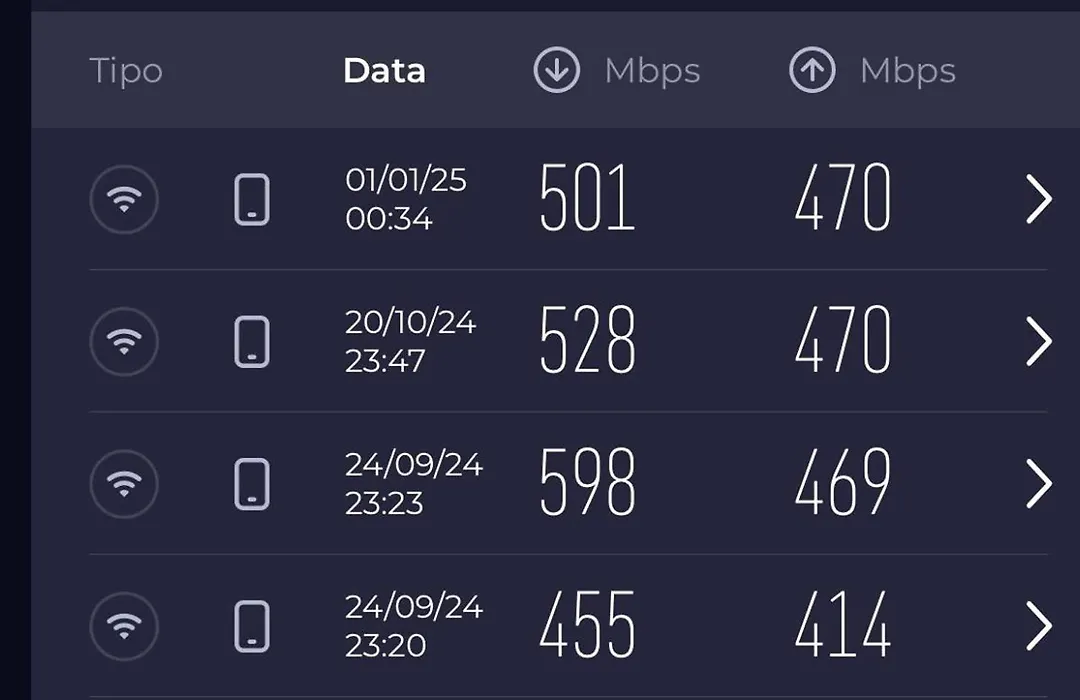Click the Wi-Fi icon for the 01/01/25 test
Viewport: 1080px width, 700px height.
[x=124, y=199]
